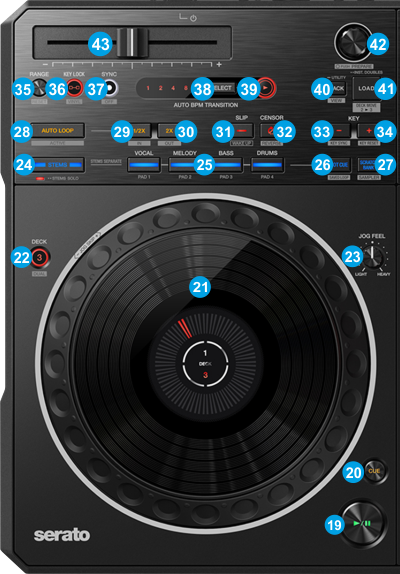Double the loop with 2X button
This screenshot has width=400, height=574.
point(169,131)
